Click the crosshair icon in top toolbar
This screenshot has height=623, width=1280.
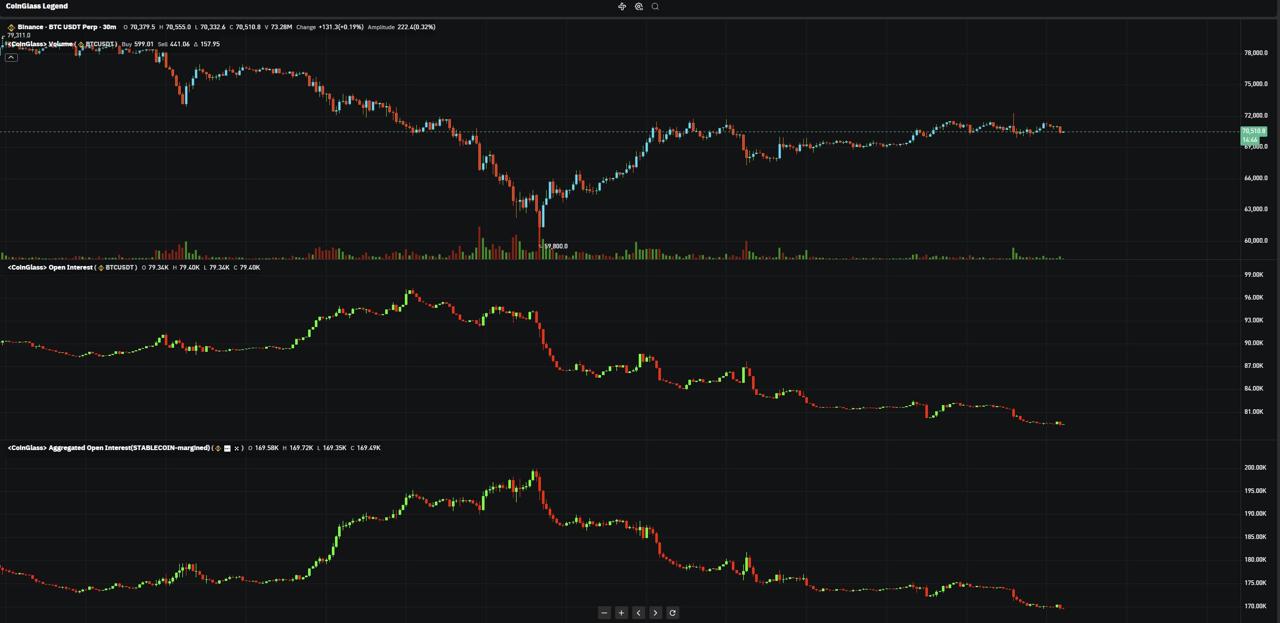tap(622, 7)
